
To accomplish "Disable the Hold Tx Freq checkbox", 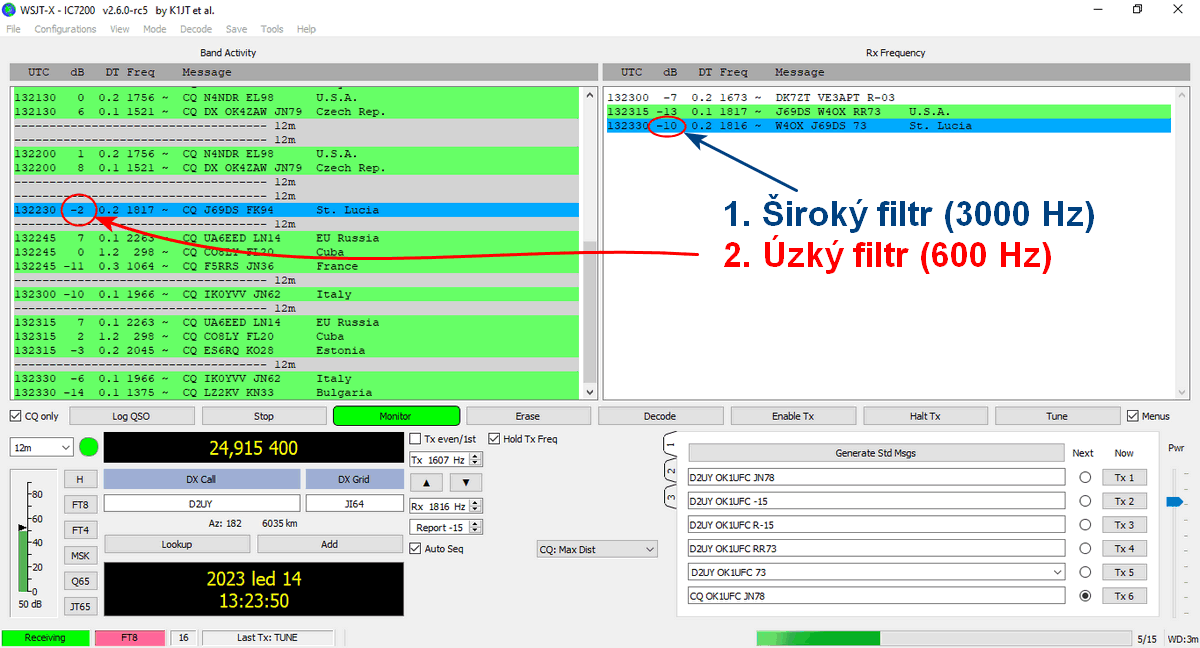I will [494, 439].
